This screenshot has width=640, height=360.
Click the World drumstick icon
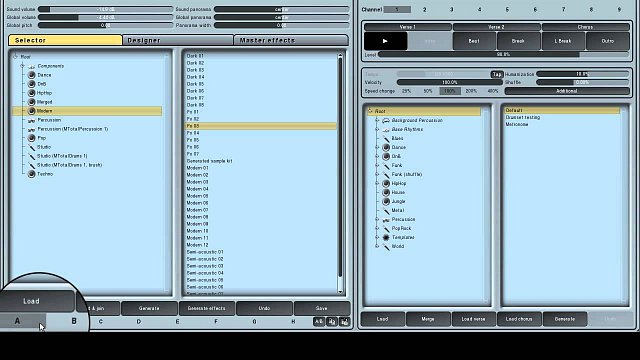tap(386, 246)
